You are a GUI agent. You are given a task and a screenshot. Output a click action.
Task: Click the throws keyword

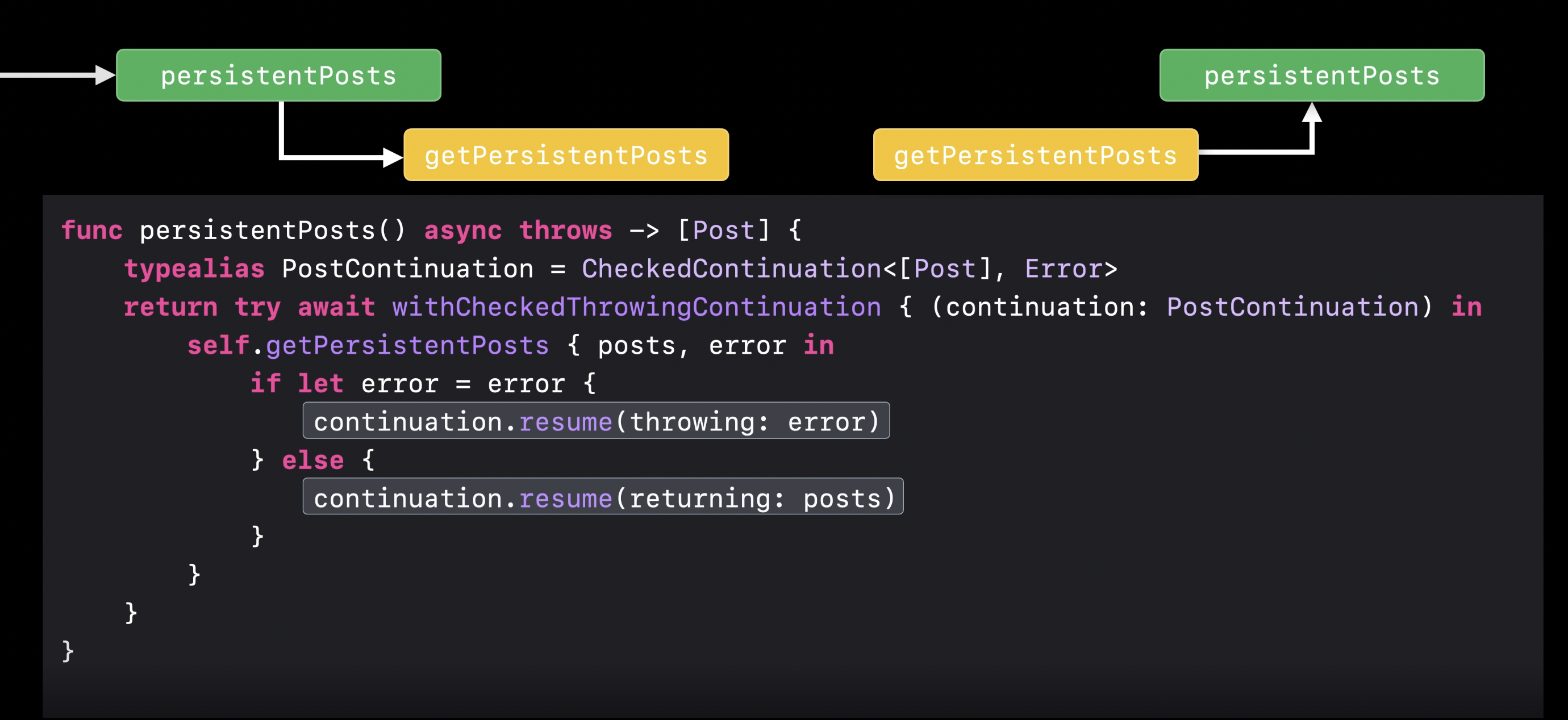click(x=565, y=231)
